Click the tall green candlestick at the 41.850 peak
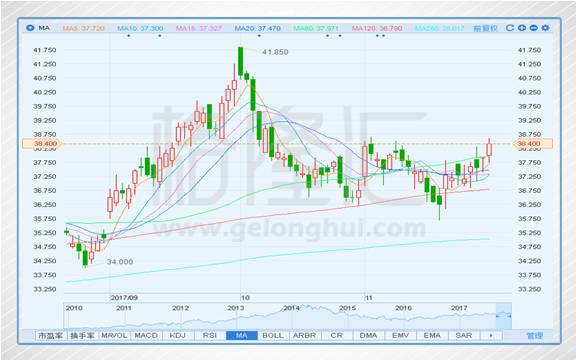 [240, 61]
